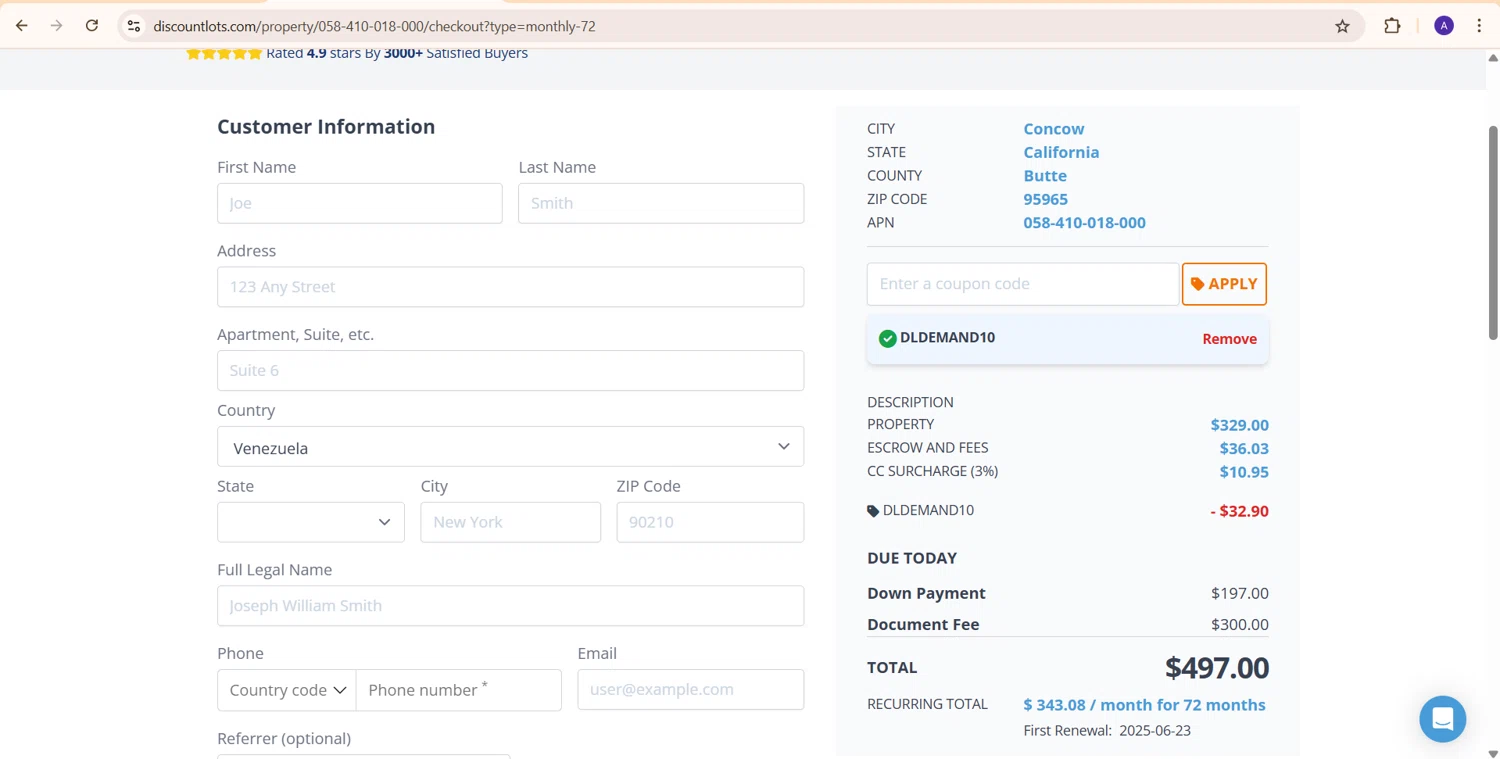Click the page vertical scrollbar thumb

coord(1493,232)
